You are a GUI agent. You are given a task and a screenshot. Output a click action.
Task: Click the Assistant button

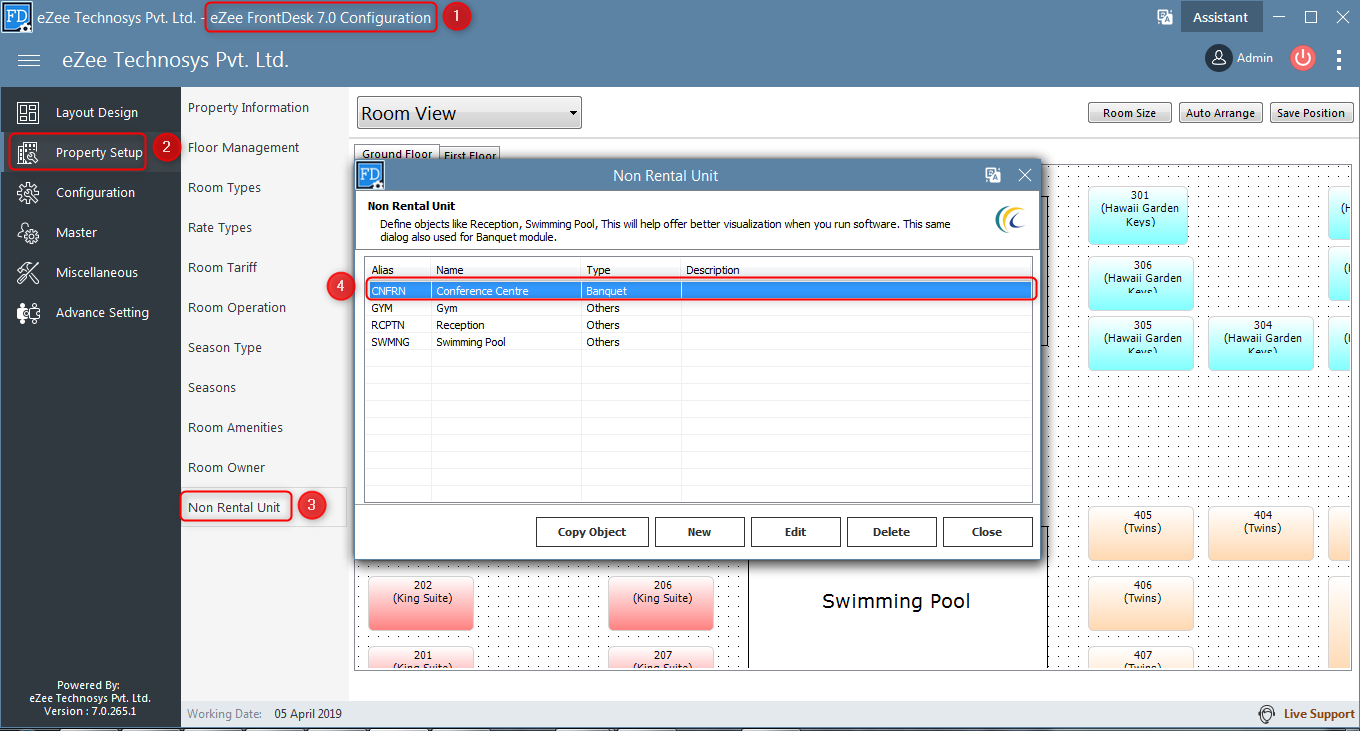click(1221, 17)
